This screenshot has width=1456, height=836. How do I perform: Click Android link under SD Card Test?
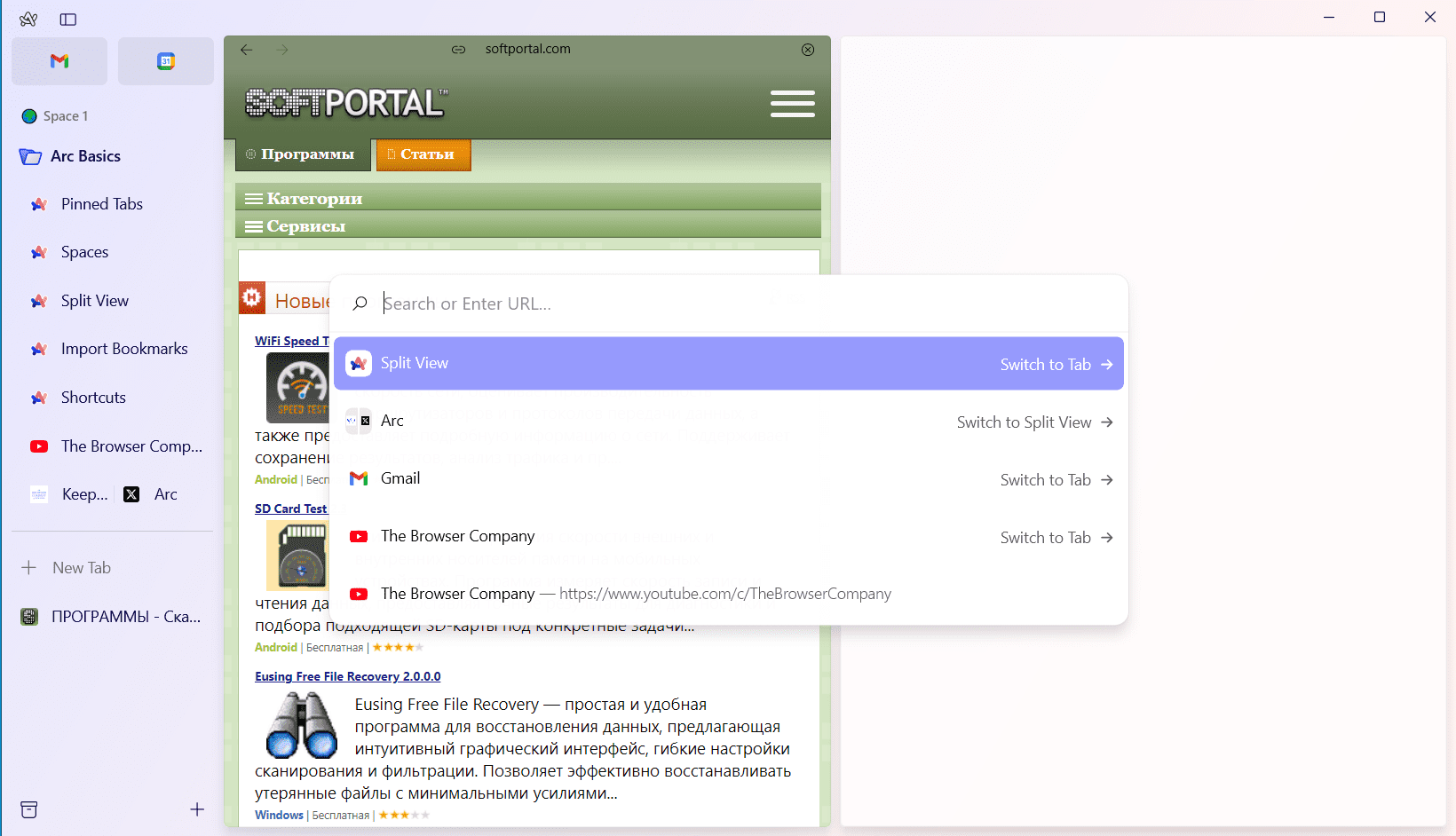coord(276,647)
